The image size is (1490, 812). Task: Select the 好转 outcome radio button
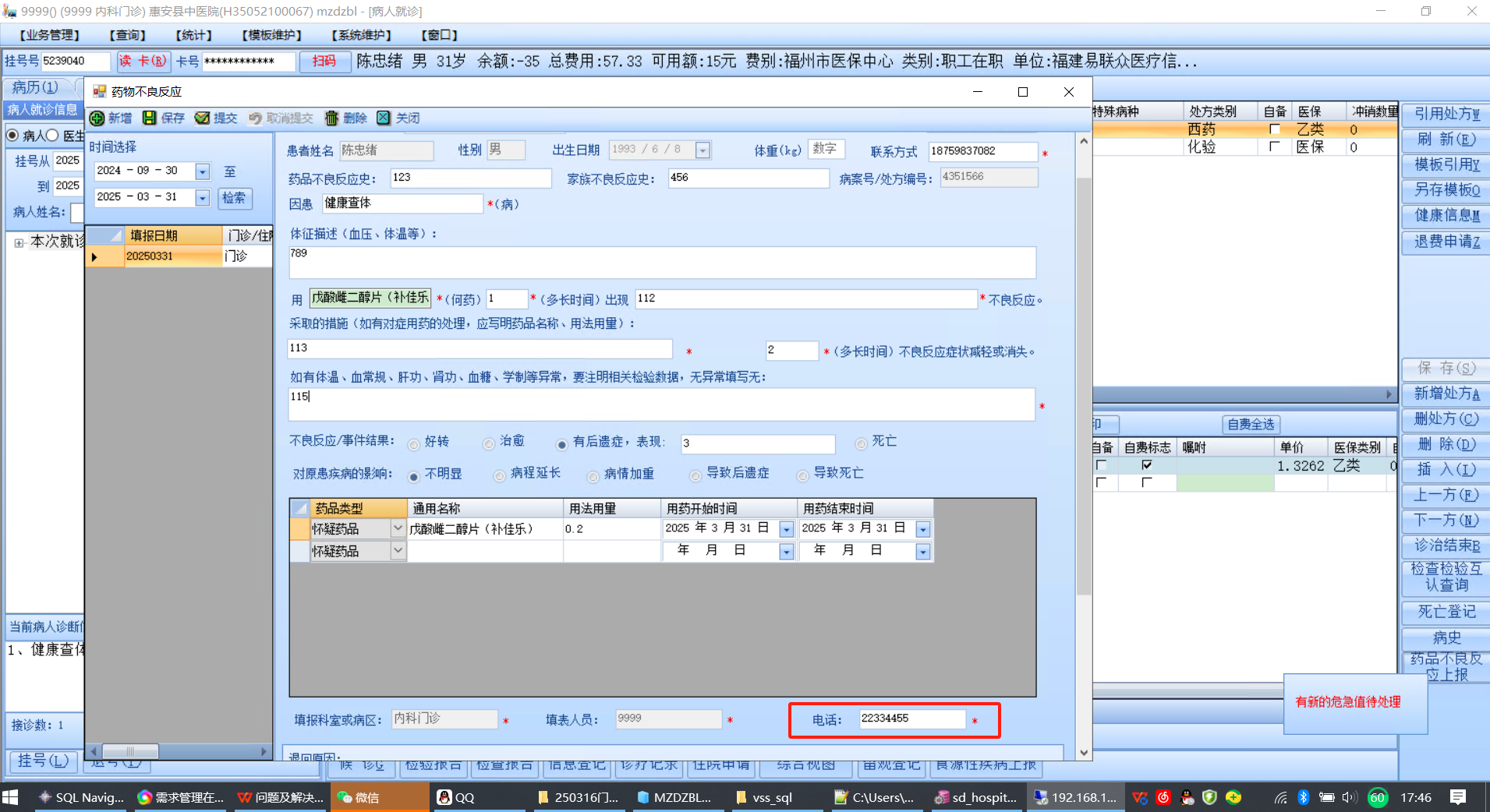coord(413,444)
